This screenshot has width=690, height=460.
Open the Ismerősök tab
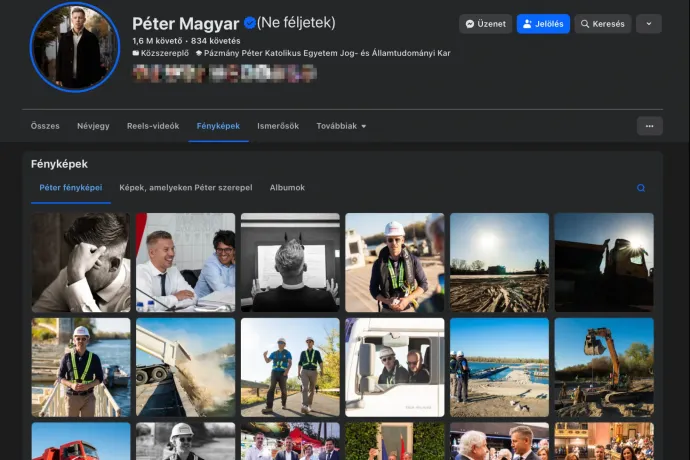(x=278, y=126)
